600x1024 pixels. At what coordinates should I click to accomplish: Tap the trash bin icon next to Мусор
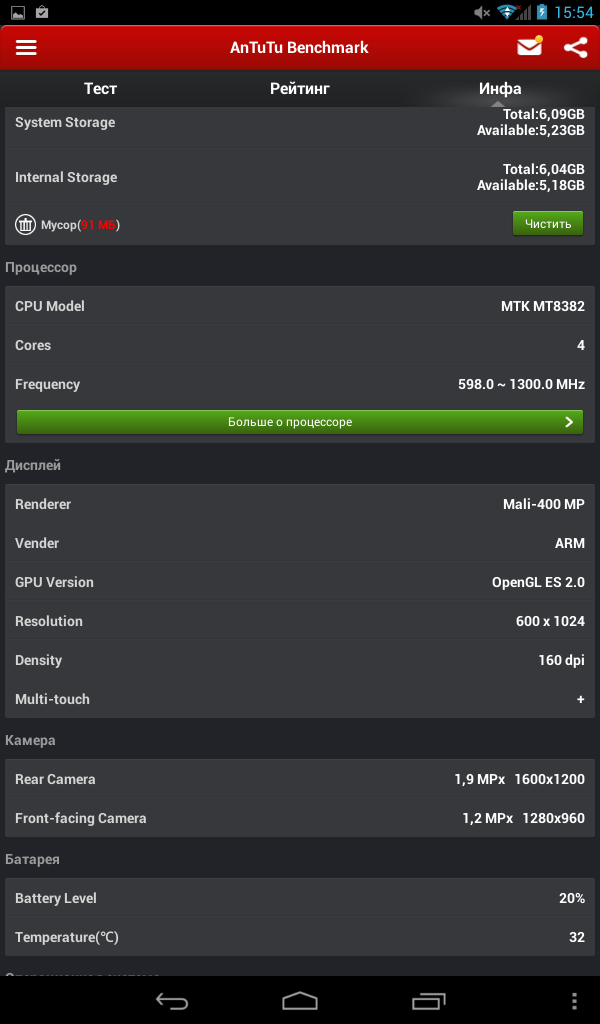pos(25,225)
